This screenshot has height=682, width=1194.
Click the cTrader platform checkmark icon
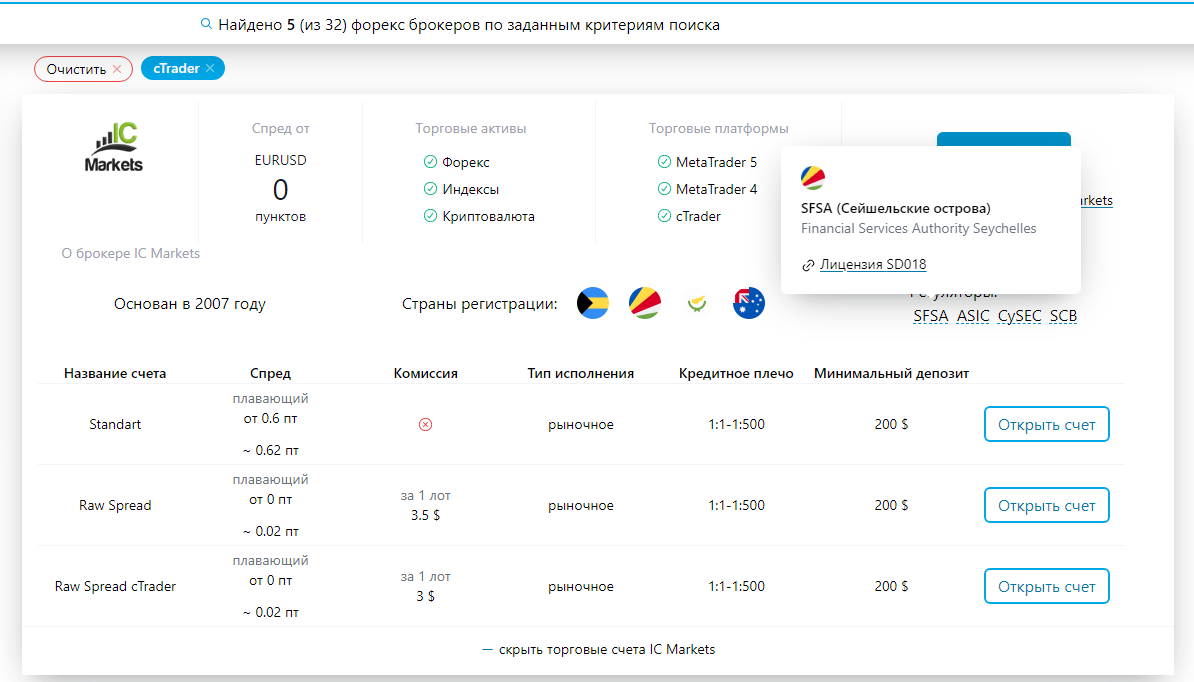pyautogui.click(x=664, y=216)
